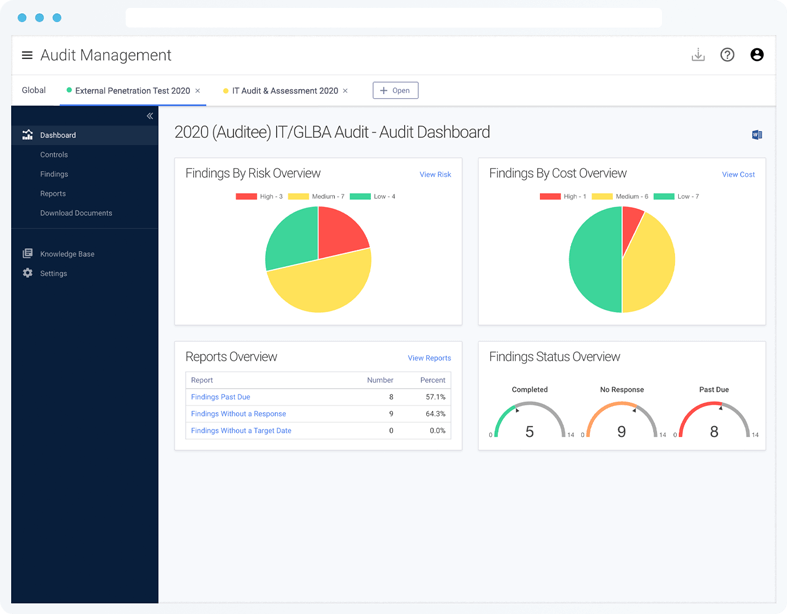Export dashboard using the Word document icon
The image size is (787, 614).
[757, 135]
